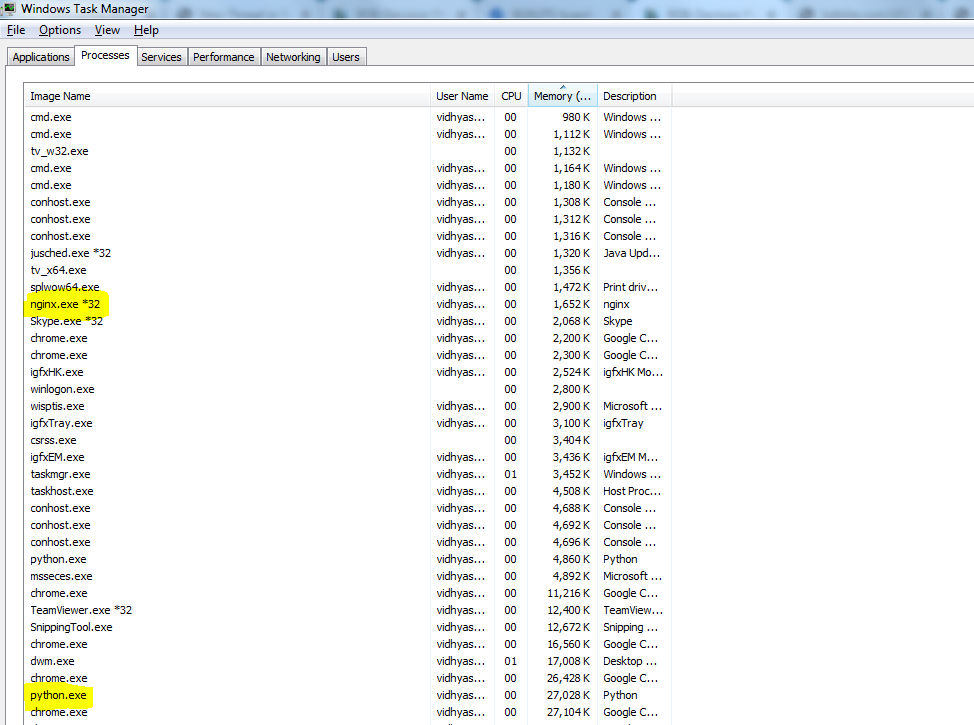Select the highlighted nginx.exe *32 process
This screenshot has width=974, height=725.
(67, 304)
